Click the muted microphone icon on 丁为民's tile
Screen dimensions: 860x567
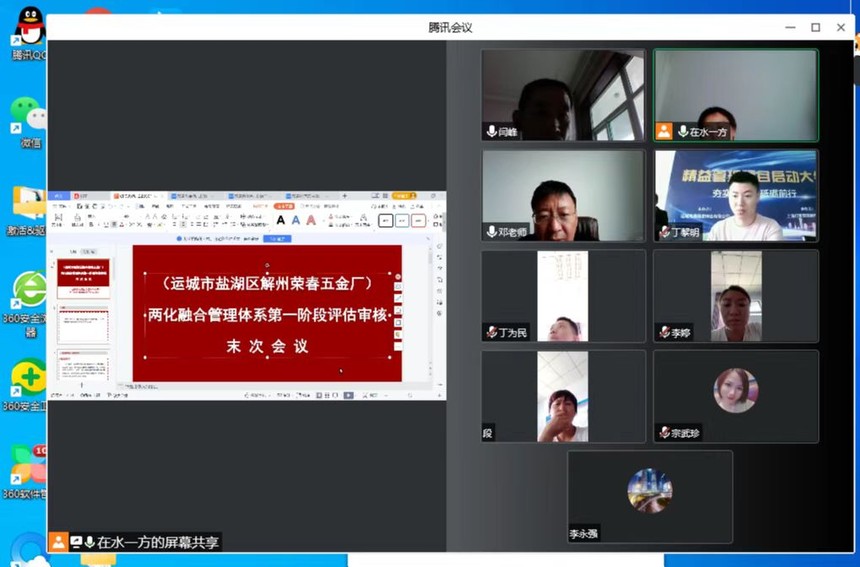pyautogui.click(x=492, y=332)
